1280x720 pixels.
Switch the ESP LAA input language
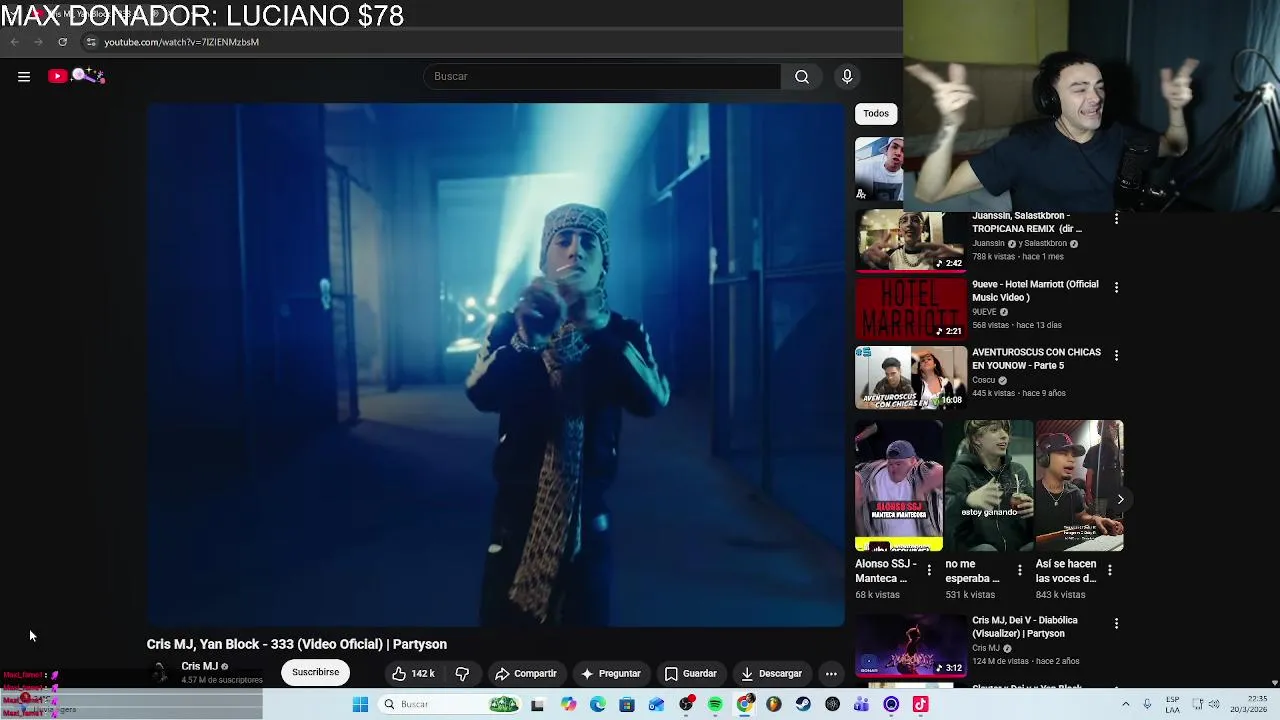(1173, 705)
